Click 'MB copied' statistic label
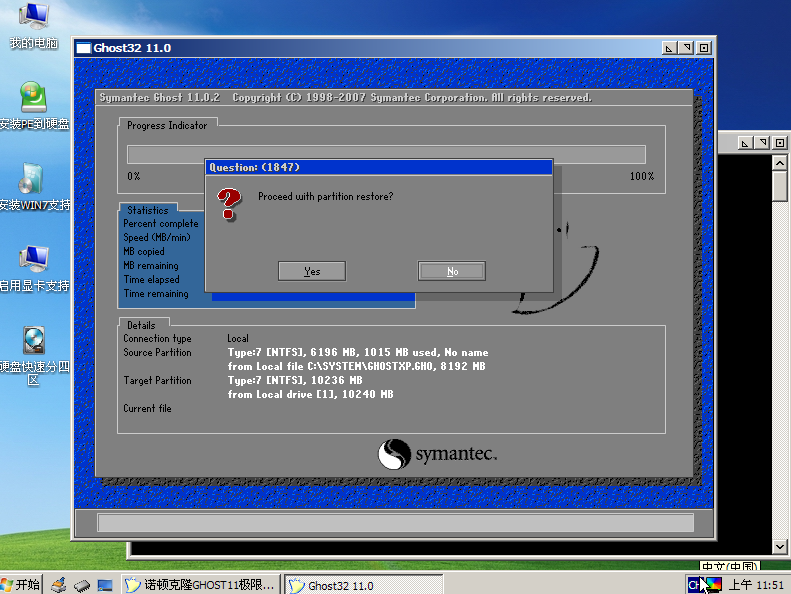Viewport: 791px width, 594px height. tap(144, 251)
